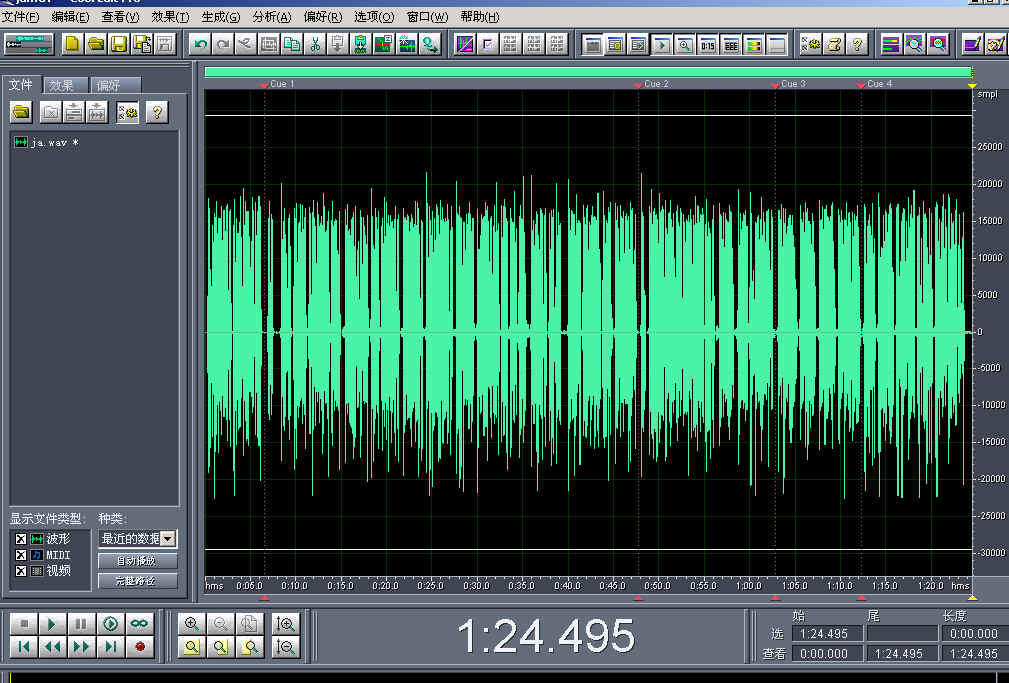The image size is (1009, 683).
Task: Zoom in vertically with the arrow-plus magnifier
Action: click(286, 624)
